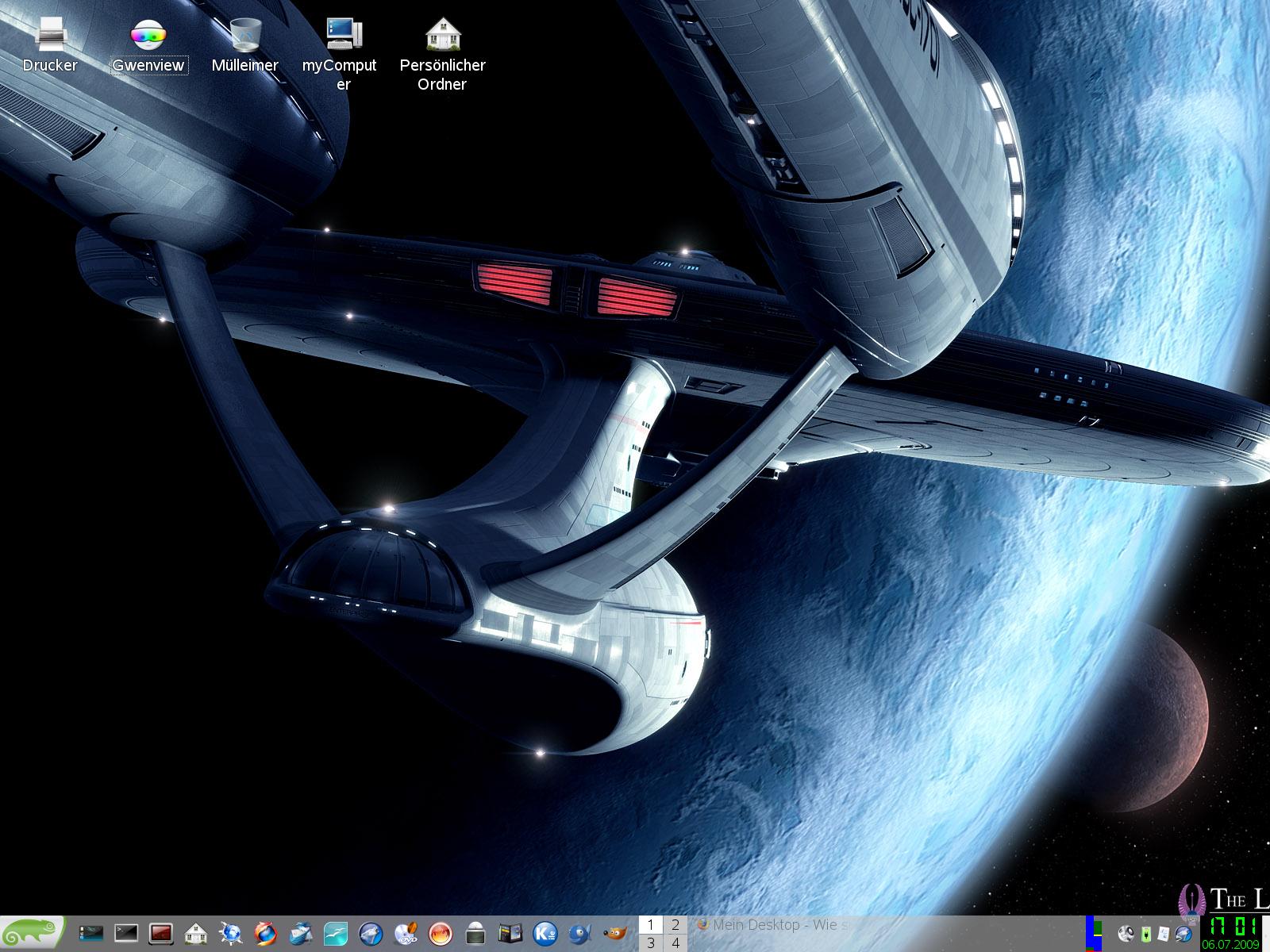
Task: Launch Konqueror web browser from panel
Action: coord(231,933)
